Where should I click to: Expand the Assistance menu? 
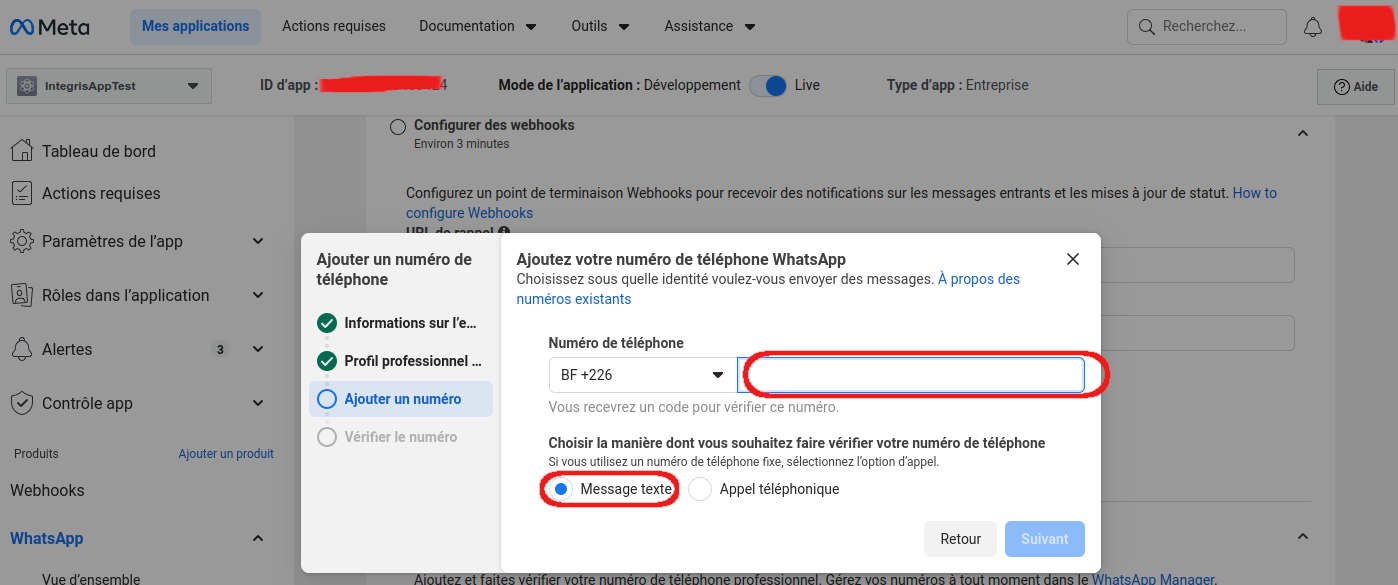tap(710, 26)
